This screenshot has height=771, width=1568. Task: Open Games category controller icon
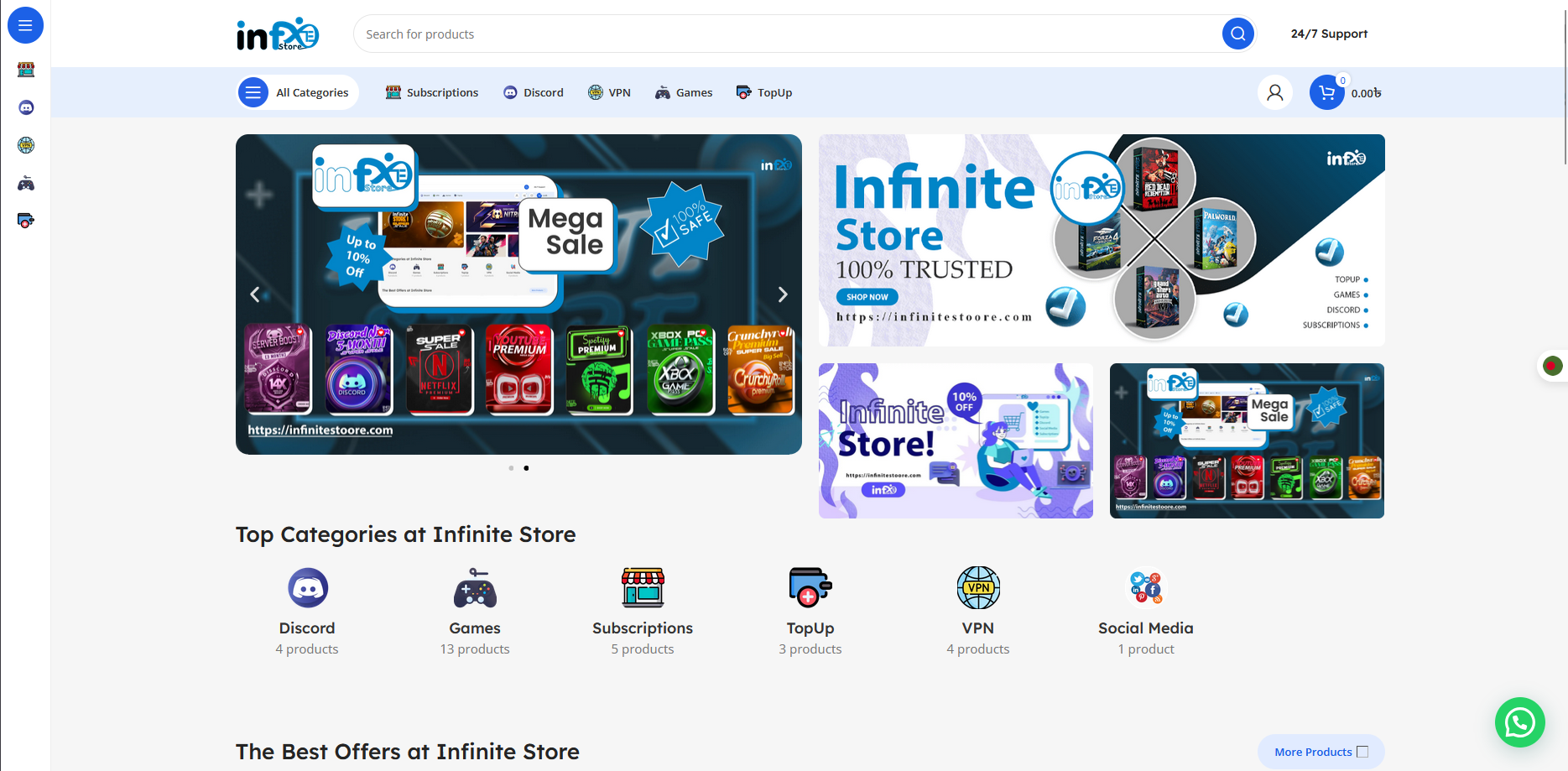tap(475, 587)
